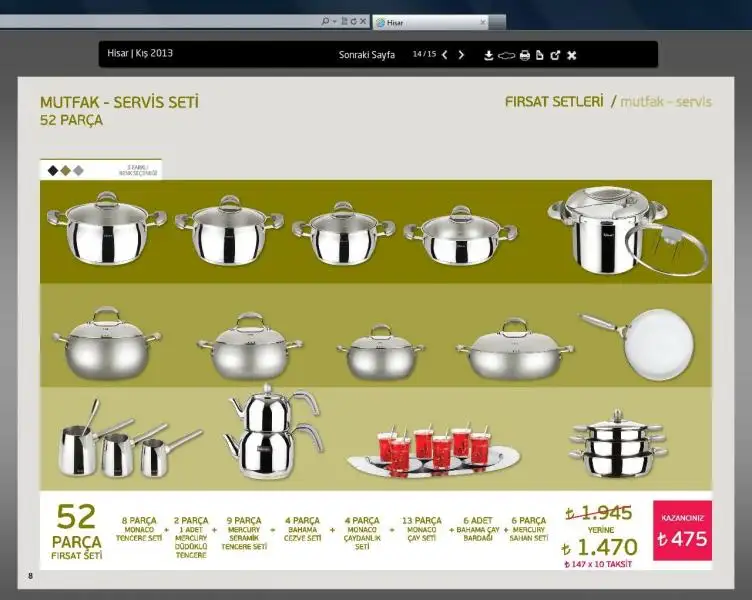
Task: Click the 4 PARÇA Monaco Çaydanlık Seti text
Action: [362, 533]
